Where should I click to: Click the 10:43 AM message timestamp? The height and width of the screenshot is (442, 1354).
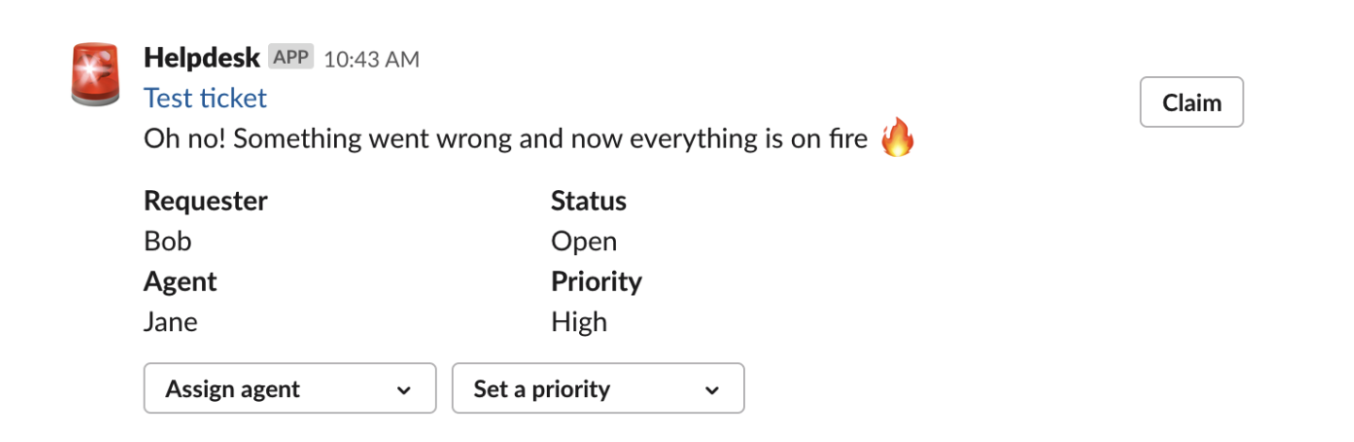[372, 59]
